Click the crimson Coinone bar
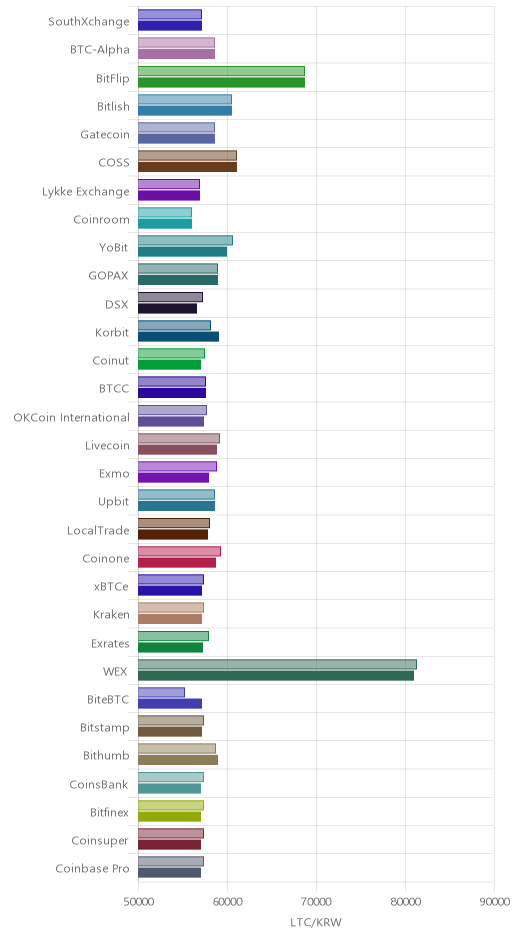The height and width of the screenshot is (940, 512). 177,563
